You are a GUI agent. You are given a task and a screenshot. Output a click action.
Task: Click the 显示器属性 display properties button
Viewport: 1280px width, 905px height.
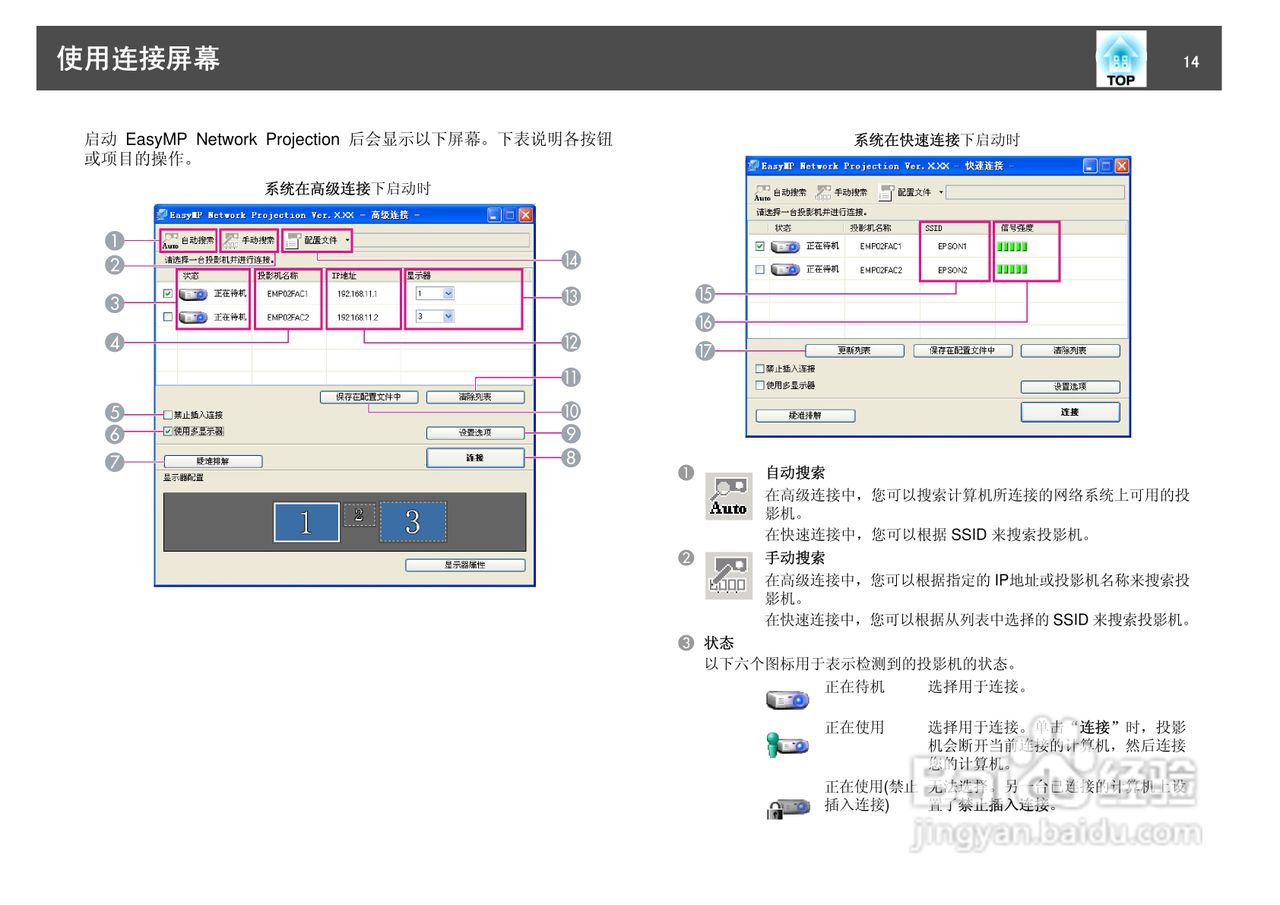(x=465, y=565)
